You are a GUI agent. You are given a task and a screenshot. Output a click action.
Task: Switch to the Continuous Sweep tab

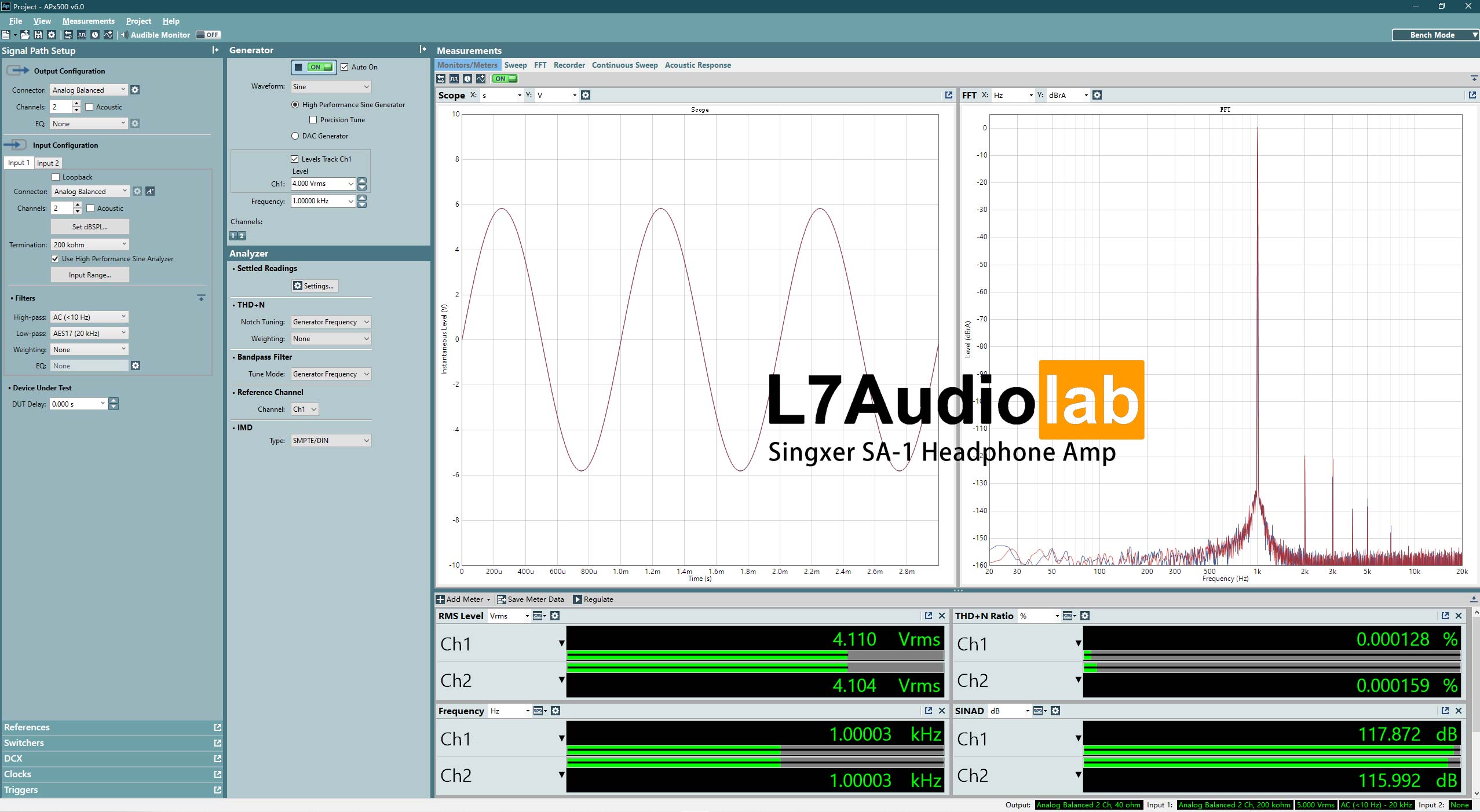coord(624,65)
